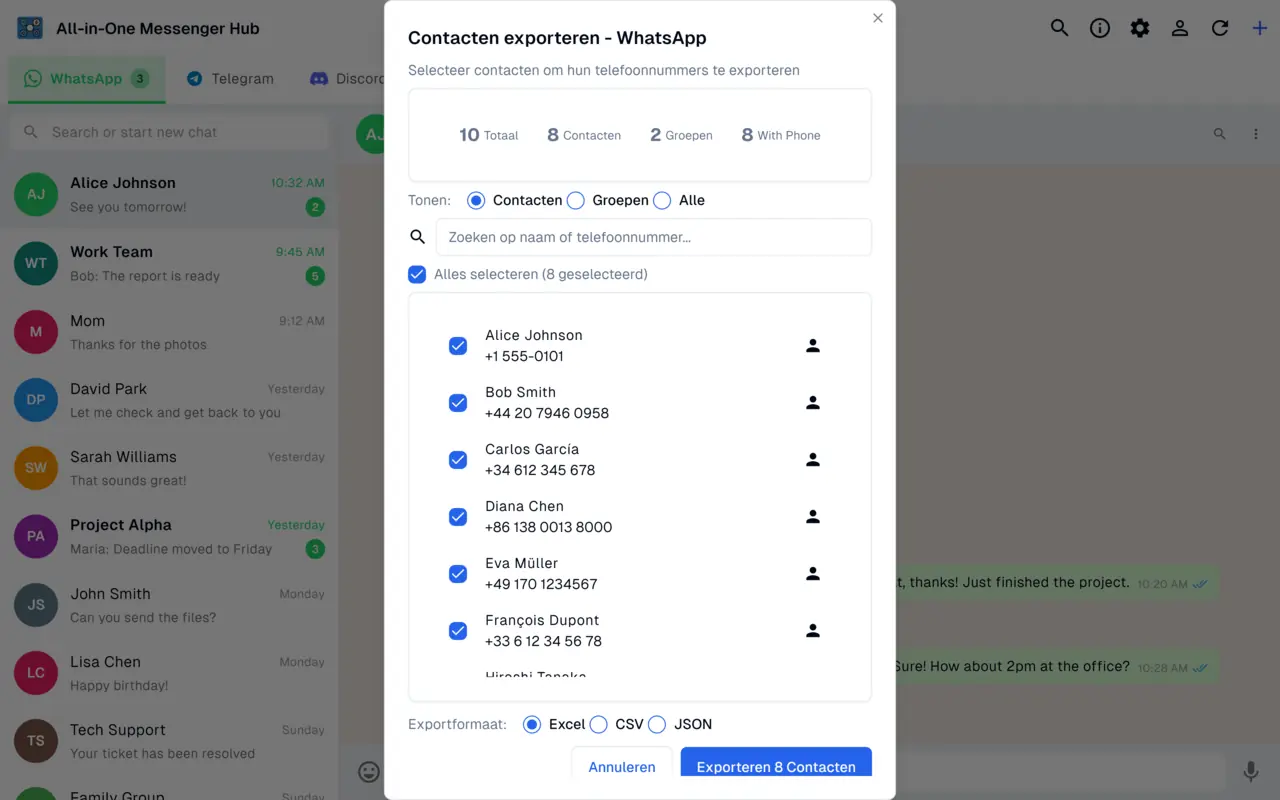This screenshot has height=800, width=1280.
Task: Uncheck the Alice Johnson checkbox
Action: click(x=458, y=346)
